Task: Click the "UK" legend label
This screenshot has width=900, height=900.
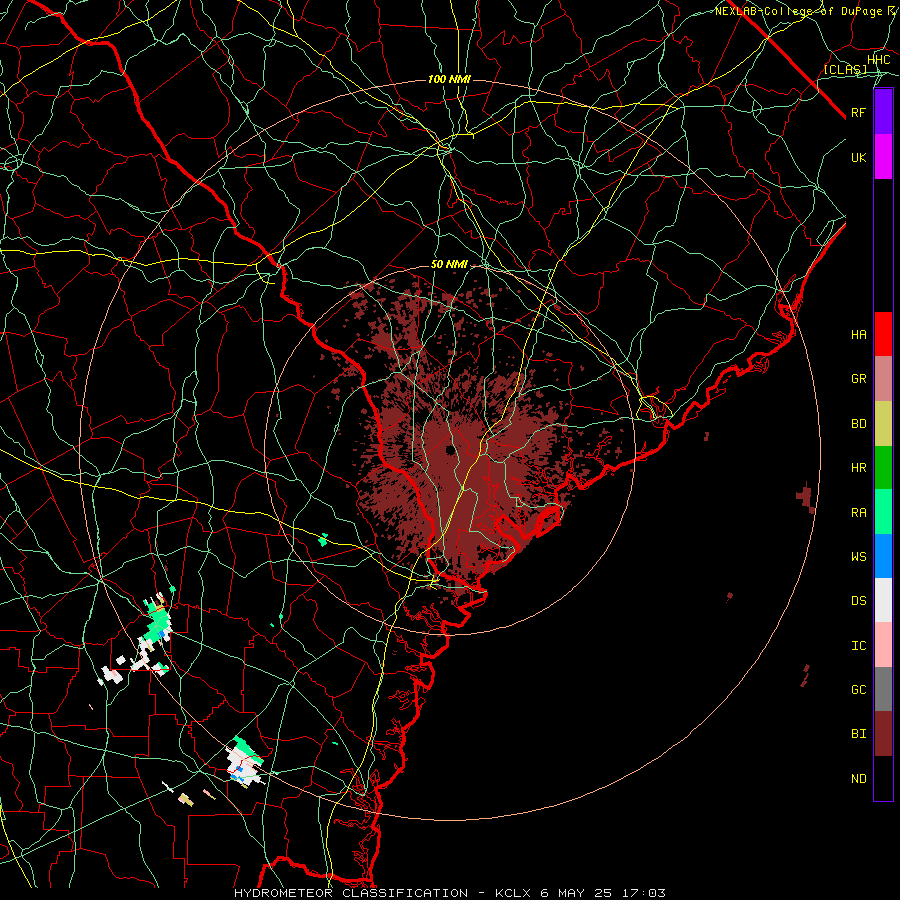Action: pos(858,157)
